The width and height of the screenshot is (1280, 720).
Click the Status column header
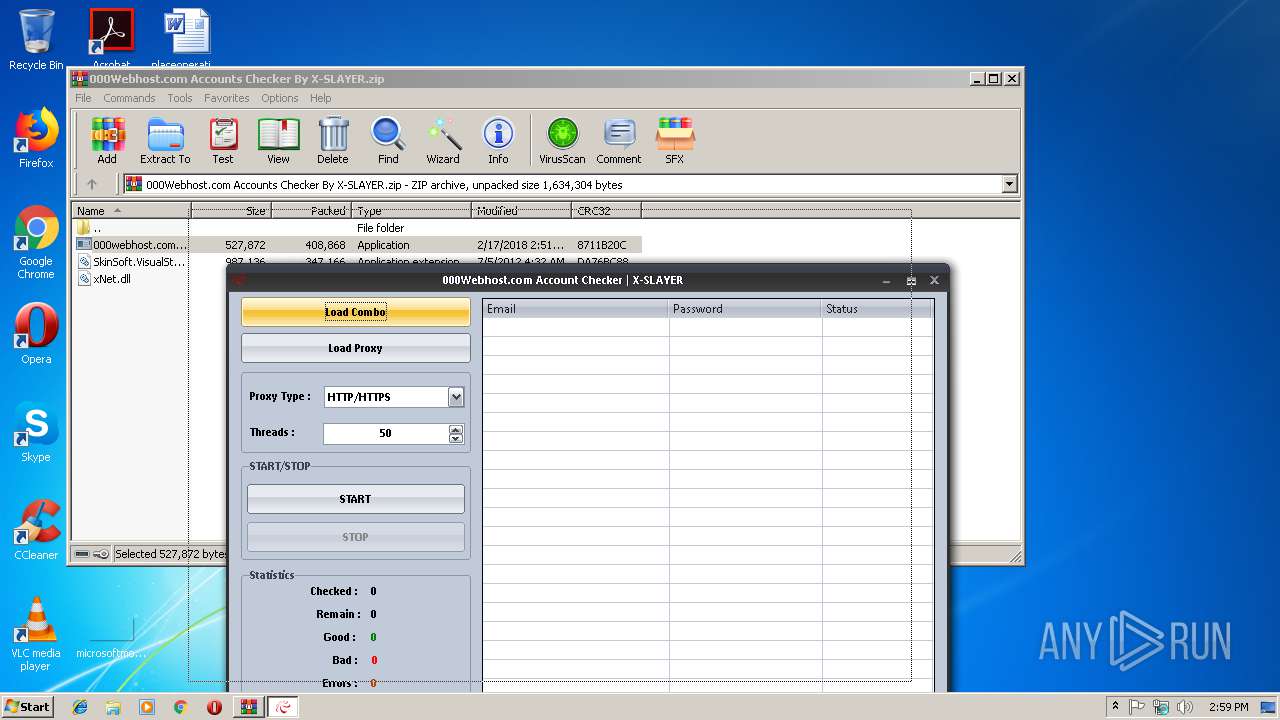point(877,309)
